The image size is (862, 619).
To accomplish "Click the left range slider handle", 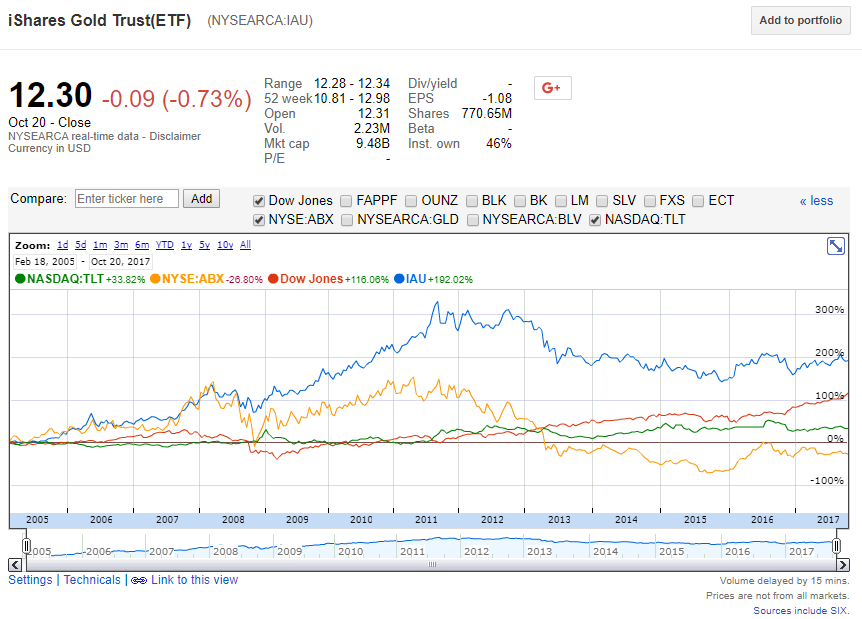I will tap(26, 545).
